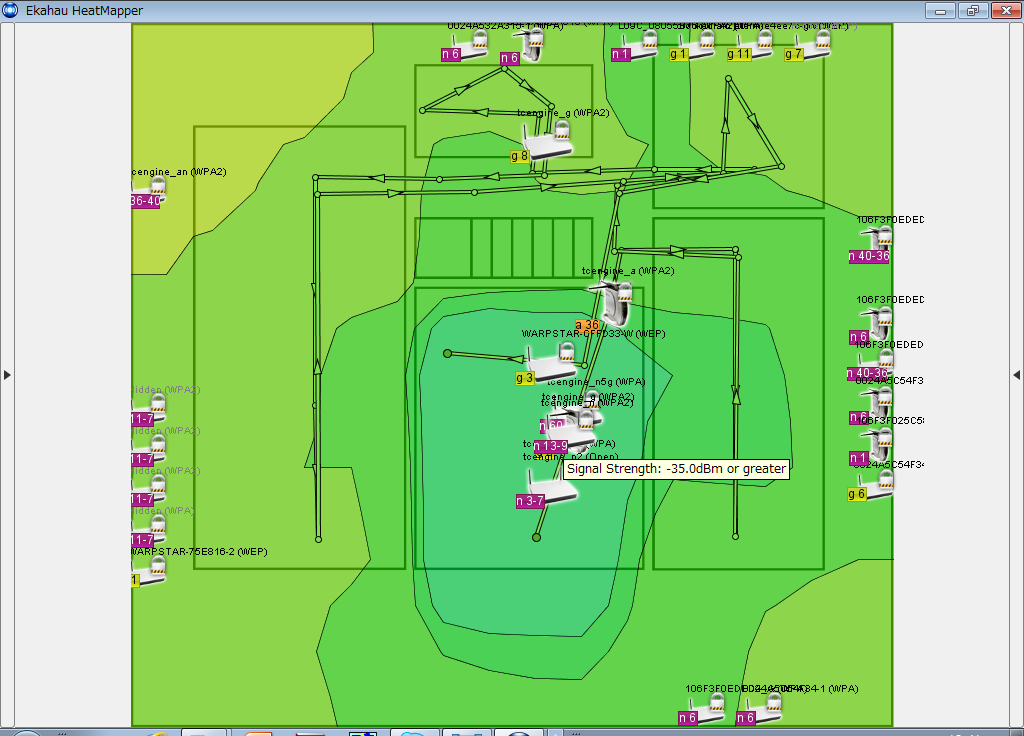The image size is (1024, 736).
Task: Click survey path end point below n 3-7
Action: [536, 537]
